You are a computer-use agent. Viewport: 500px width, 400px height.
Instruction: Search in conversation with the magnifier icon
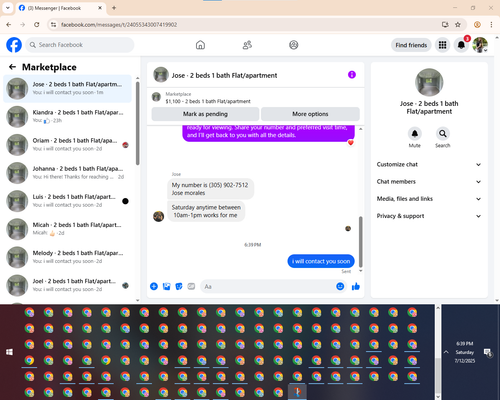tap(443, 134)
